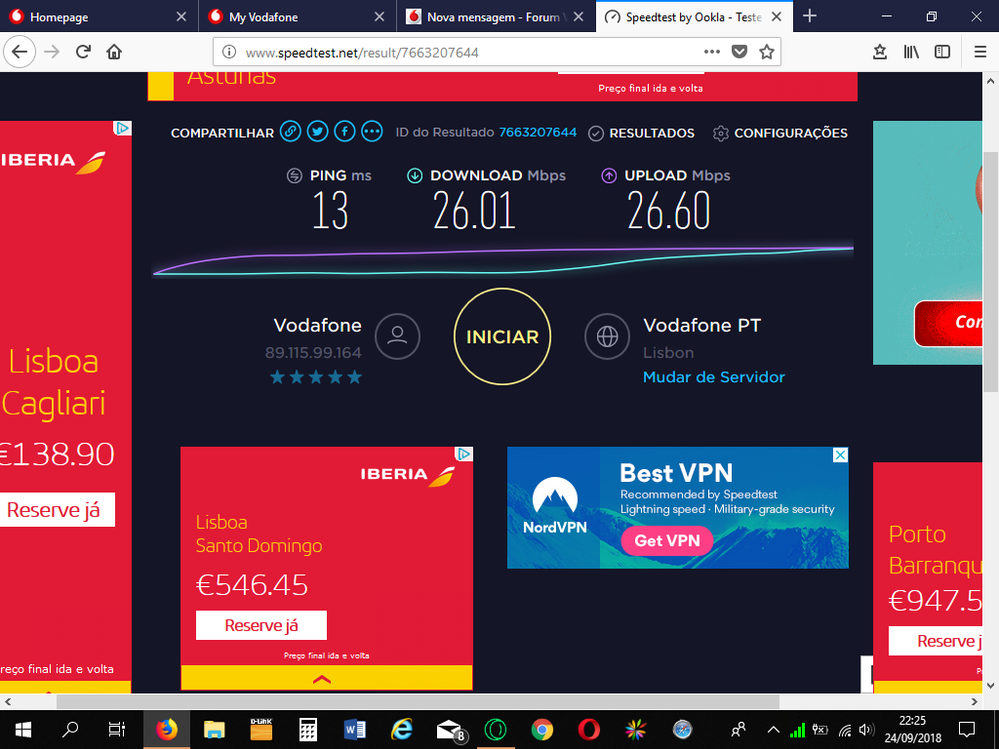Open Opera browser from taskbar
This screenshot has width=999, height=749.
pyautogui.click(x=589, y=729)
